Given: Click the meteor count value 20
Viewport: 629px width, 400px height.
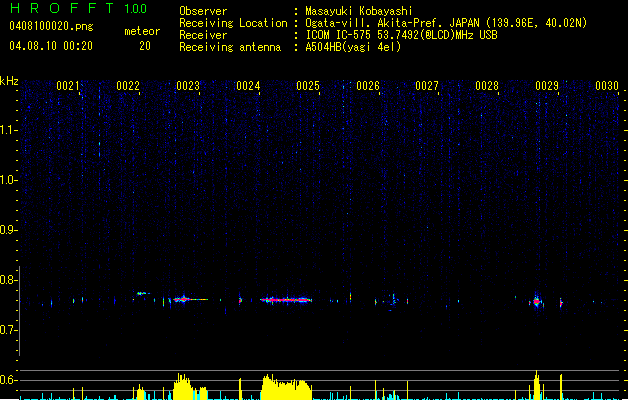Looking at the screenshot, I should point(145,46).
